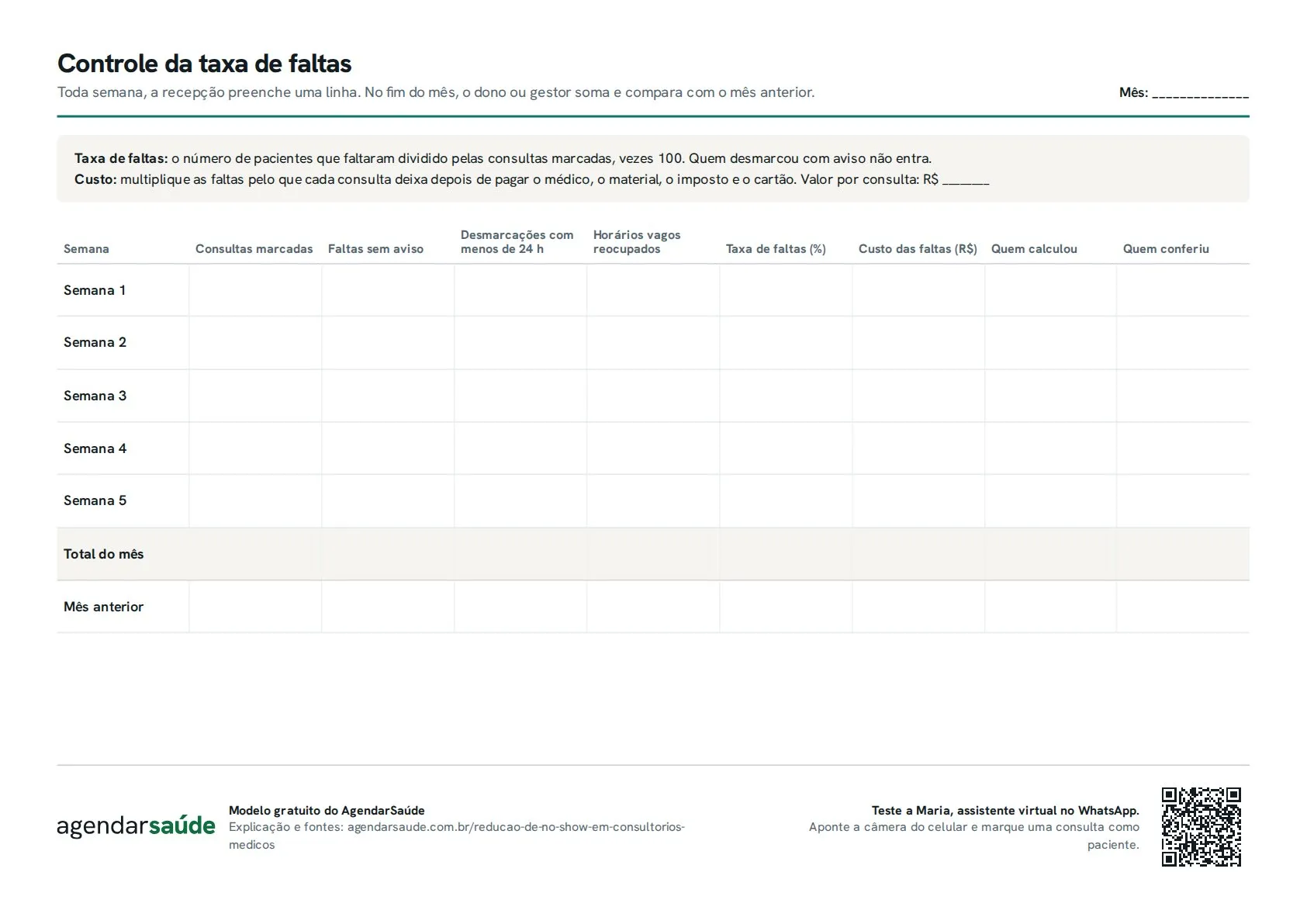
Task: Select the 'Quem calculou' column header
Action: [x=1034, y=249]
